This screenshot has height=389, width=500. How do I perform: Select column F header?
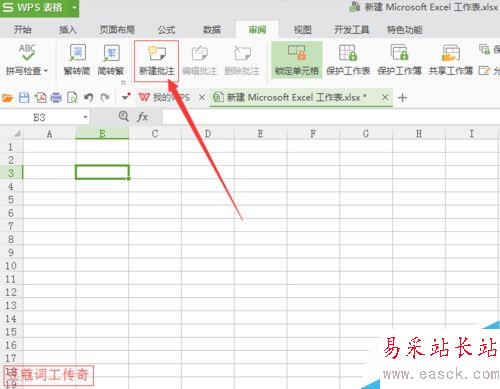pyautogui.click(x=313, y=134)
